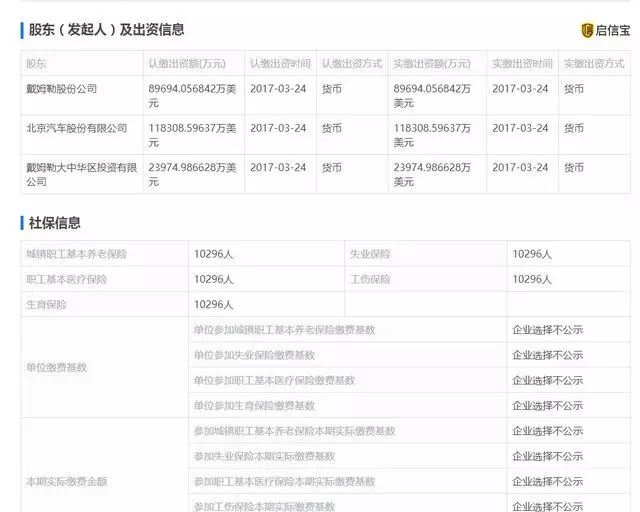Viewport: 640px width, 512px height.
Task: Click the 实缴出资额(万元) column header
Action: [x=432, y=64]
